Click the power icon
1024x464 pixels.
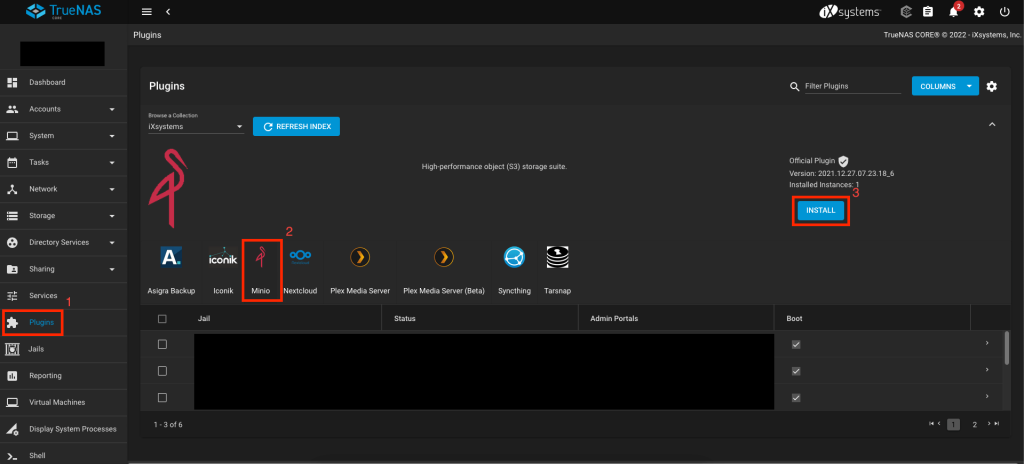[1004, 12]
